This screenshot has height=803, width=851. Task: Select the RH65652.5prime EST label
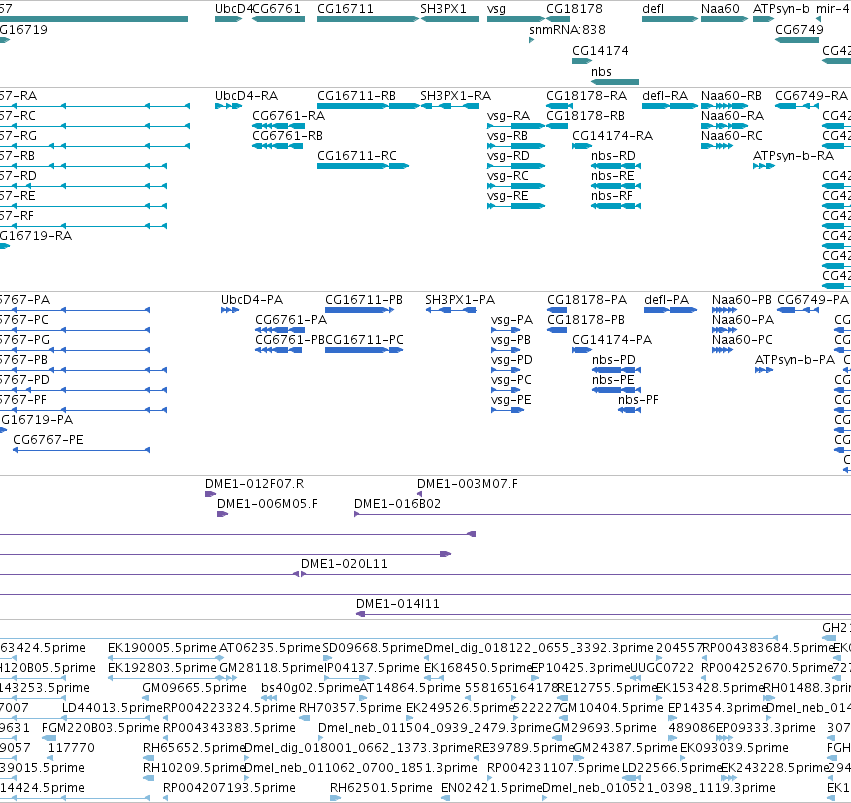[x=194, y=748]
